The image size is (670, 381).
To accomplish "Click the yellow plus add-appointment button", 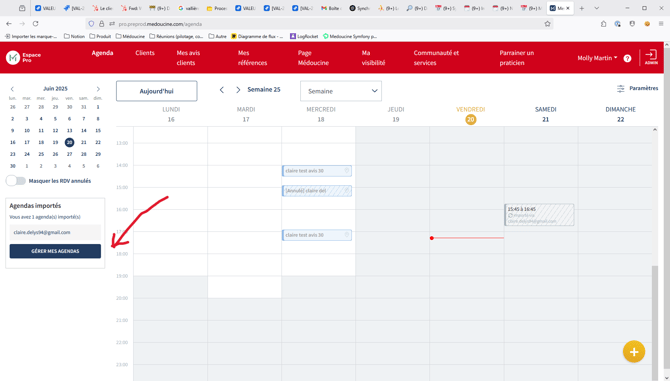I will (634, 352).
